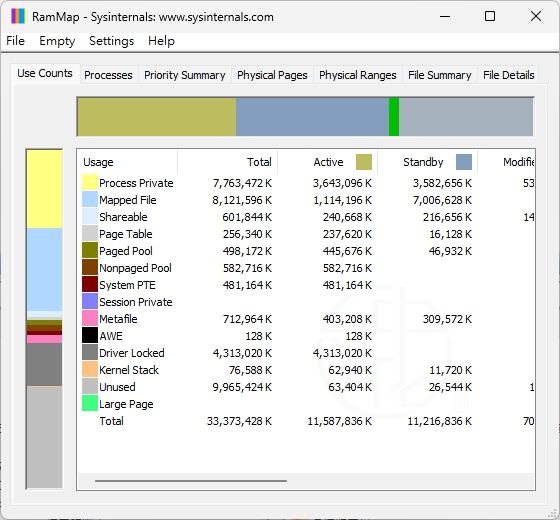Click the total Active value 11,587,836 K
Screen dimensions: 560x520
click(x=340, y=421)
